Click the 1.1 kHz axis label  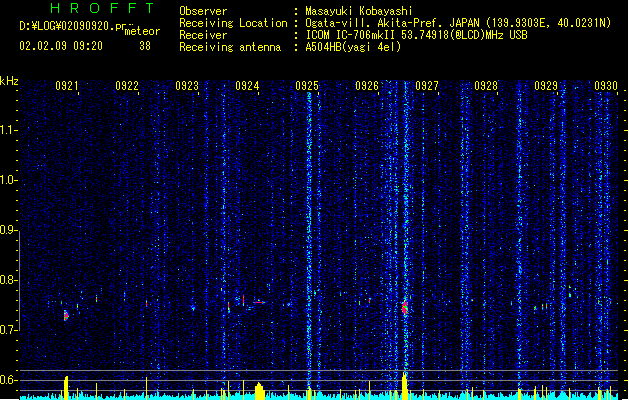click(9, 130)
